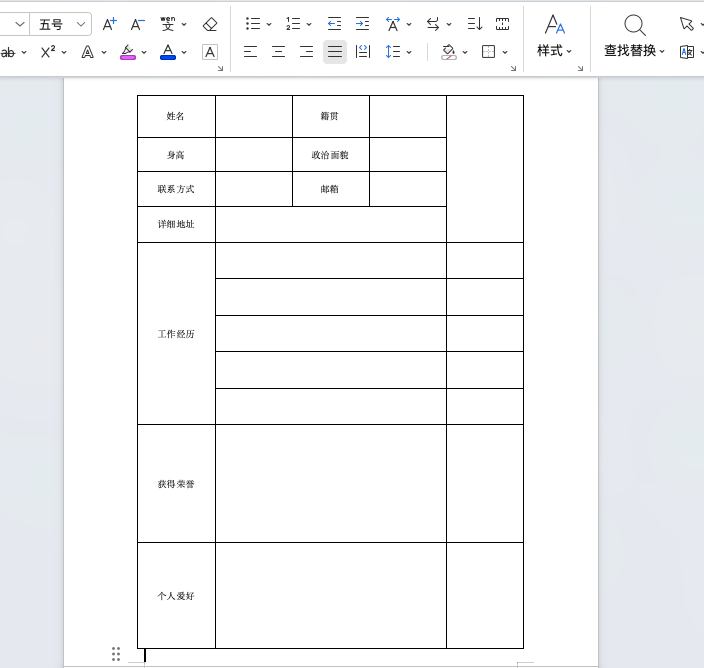Apply strikethrough formatting
This screenshot has width=704, height=668.
coord(8,53)
